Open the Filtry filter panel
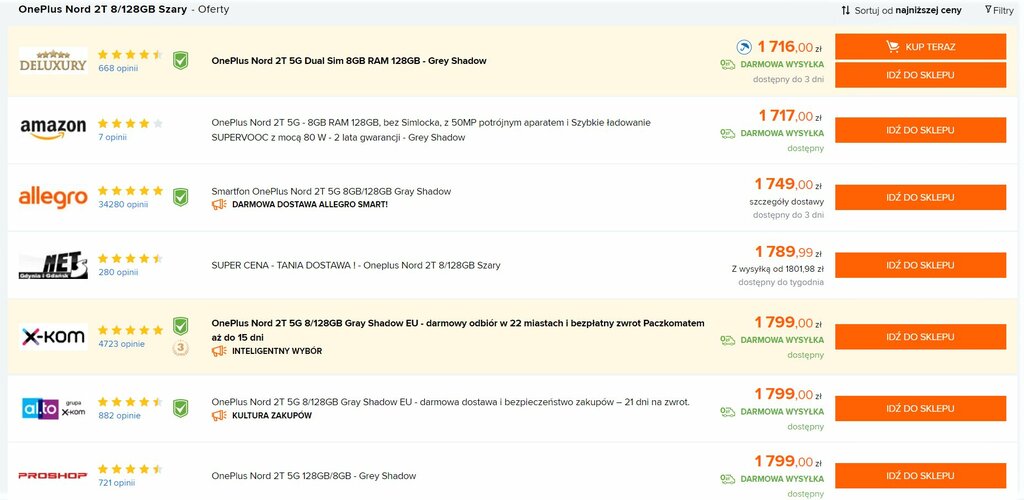Image resolution: width=1024 pixels, height=500 pixels. (999, 10)
